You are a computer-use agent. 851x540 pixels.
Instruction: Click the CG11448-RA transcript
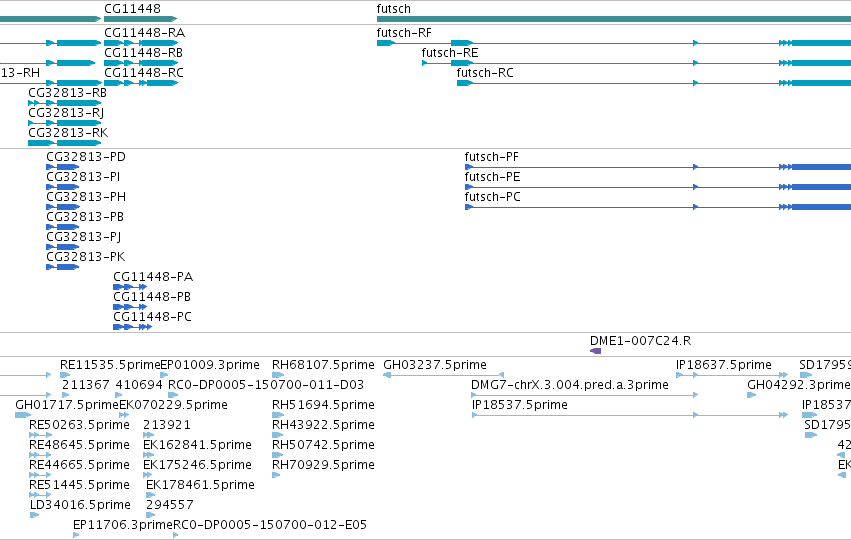pyautogui.click(x=141, y=43)
